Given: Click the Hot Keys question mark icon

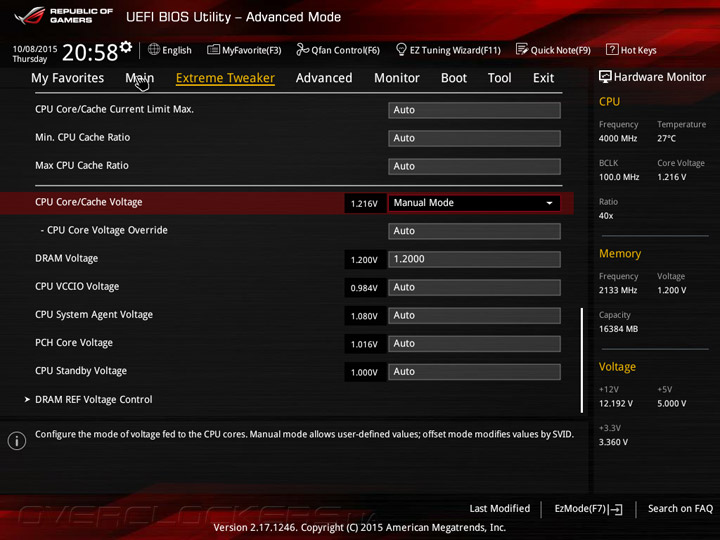Looking at the screenshot, I should 612,49.
